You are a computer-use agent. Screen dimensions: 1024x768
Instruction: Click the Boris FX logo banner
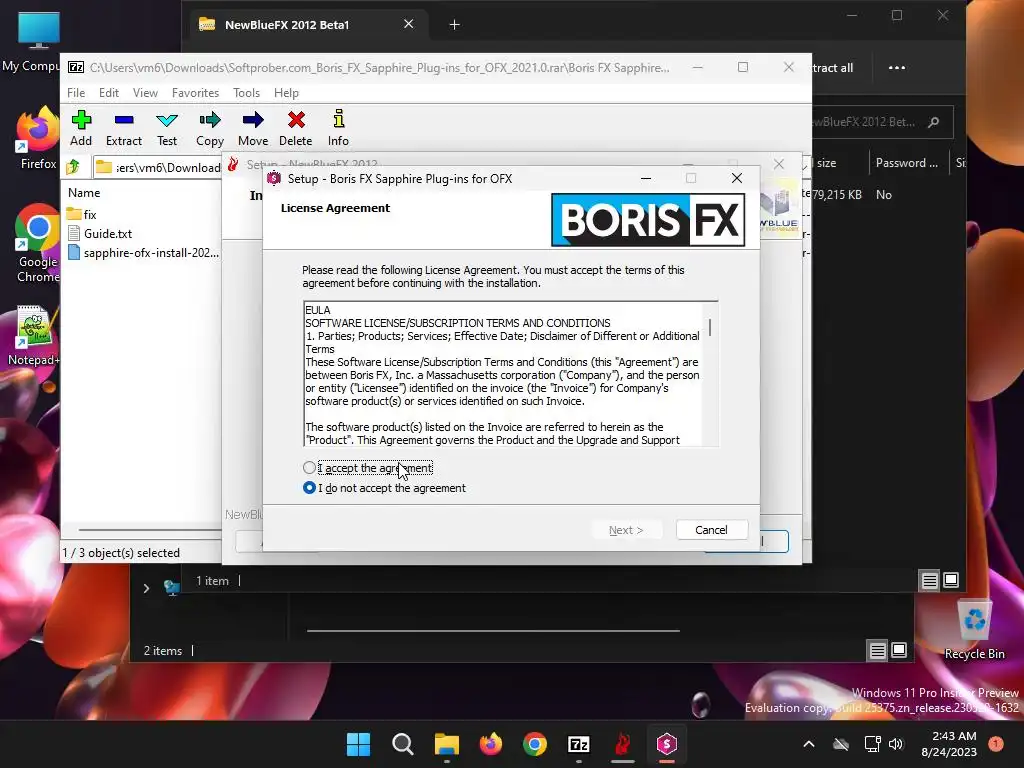click(x=648, y=219)
